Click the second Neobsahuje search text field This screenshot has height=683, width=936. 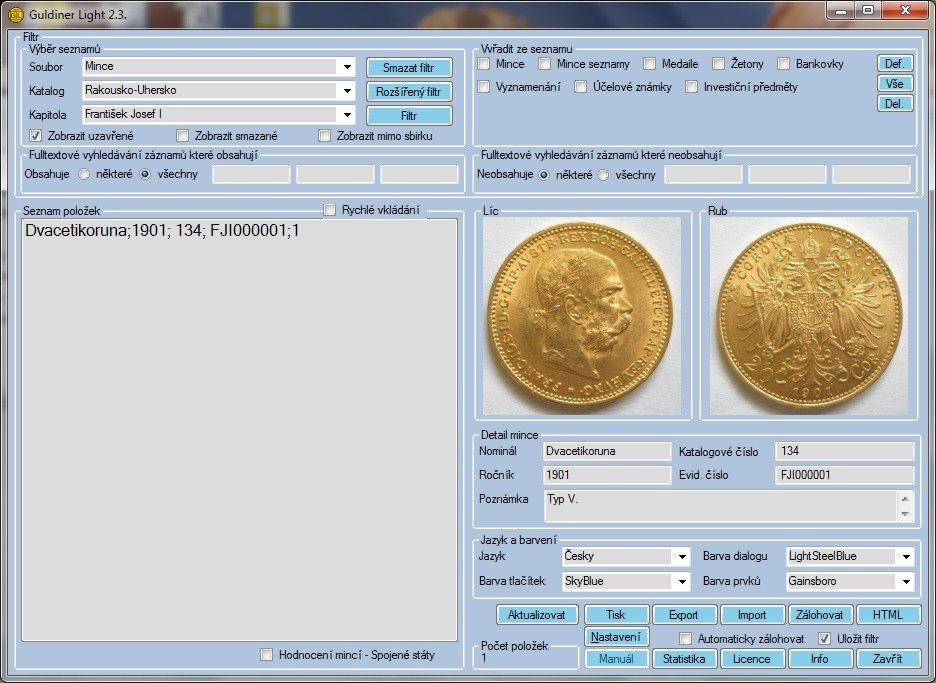[x=787, y=174]
